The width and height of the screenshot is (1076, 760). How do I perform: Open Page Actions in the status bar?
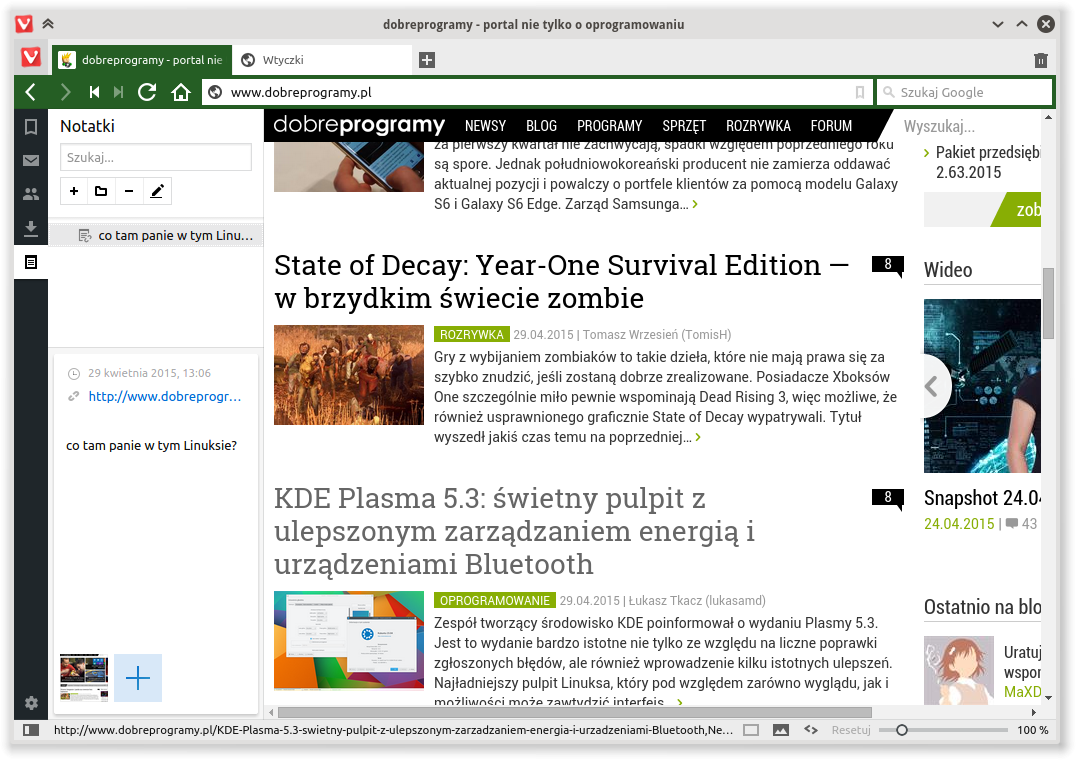pos(810,730)
